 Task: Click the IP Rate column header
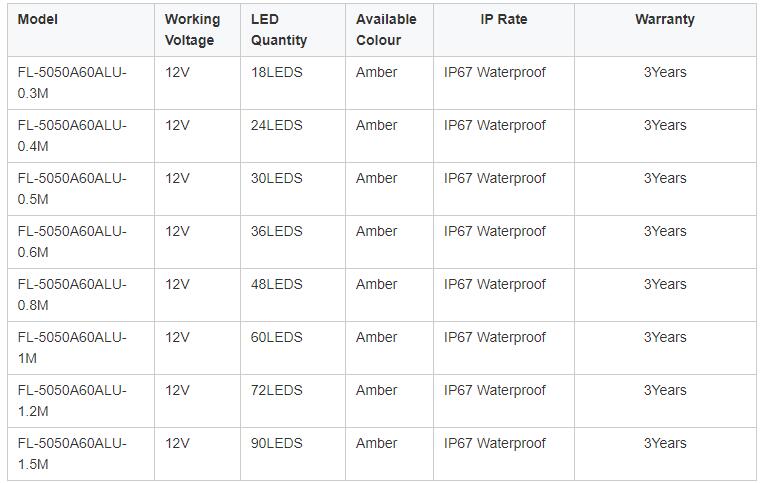click(503, 19)
